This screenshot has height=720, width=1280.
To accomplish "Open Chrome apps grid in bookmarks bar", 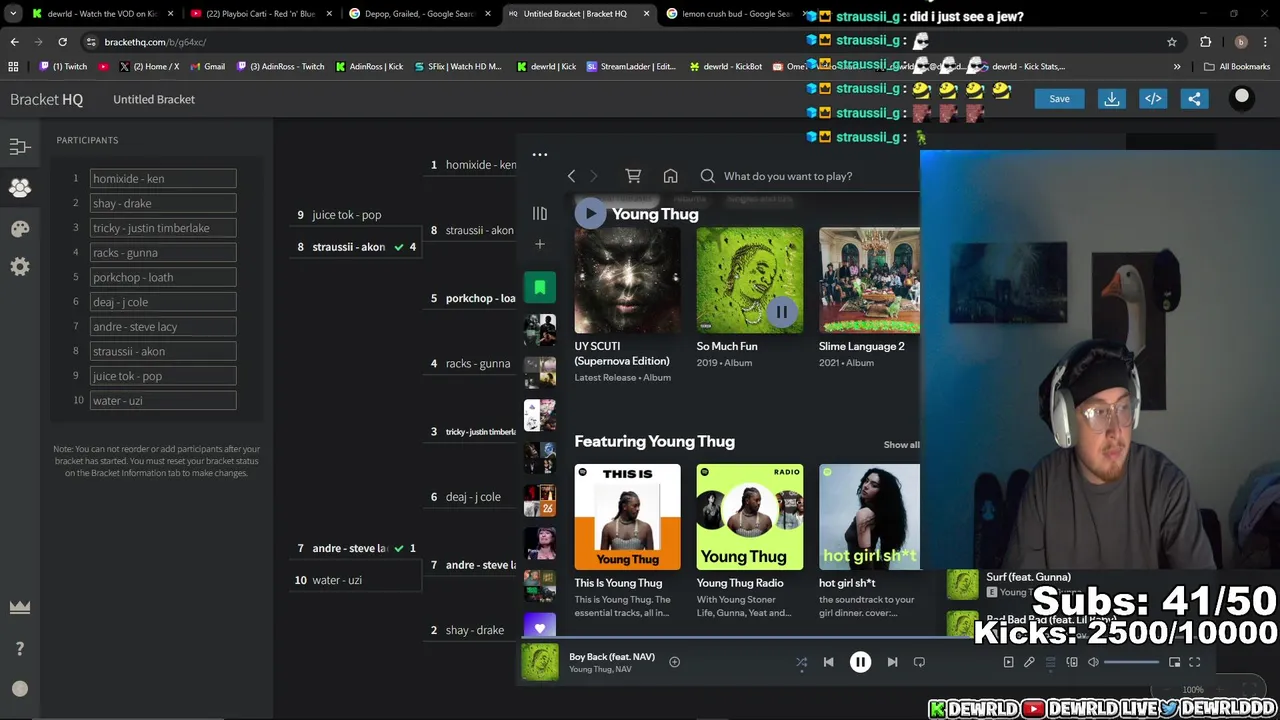I will click(x=13, y=67).
